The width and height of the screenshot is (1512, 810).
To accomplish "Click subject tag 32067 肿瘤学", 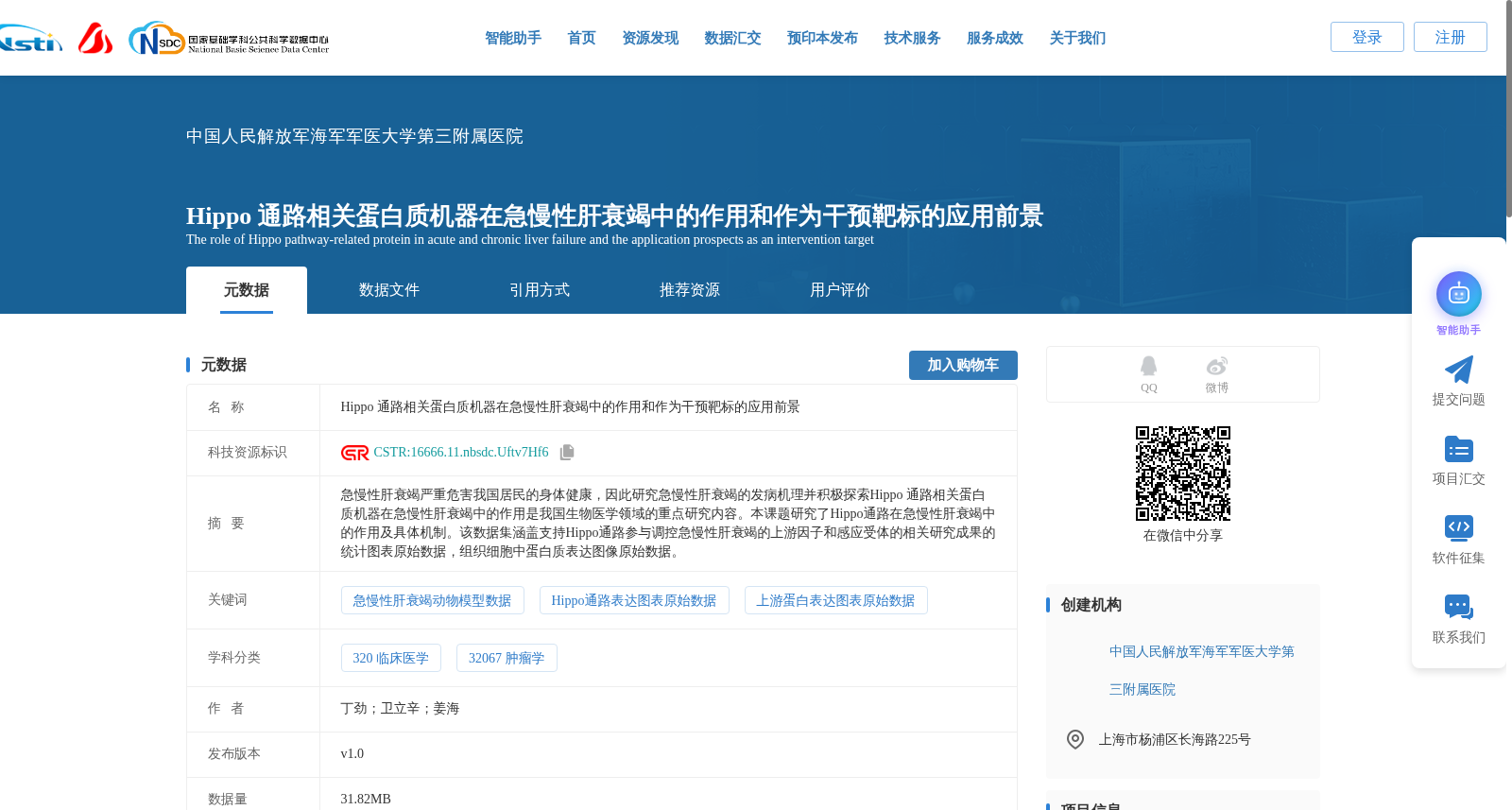I will 507,658.
